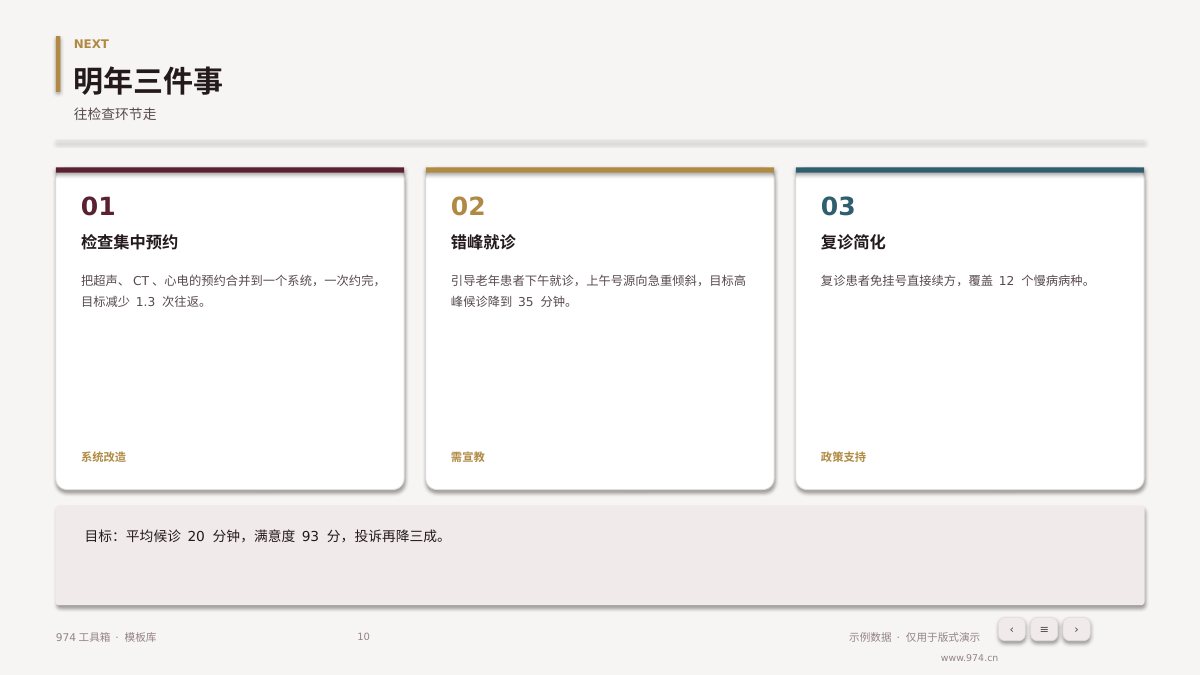1200x675 pixels.
Task: Click the 政策支持 tag
Action: point(843,457)
